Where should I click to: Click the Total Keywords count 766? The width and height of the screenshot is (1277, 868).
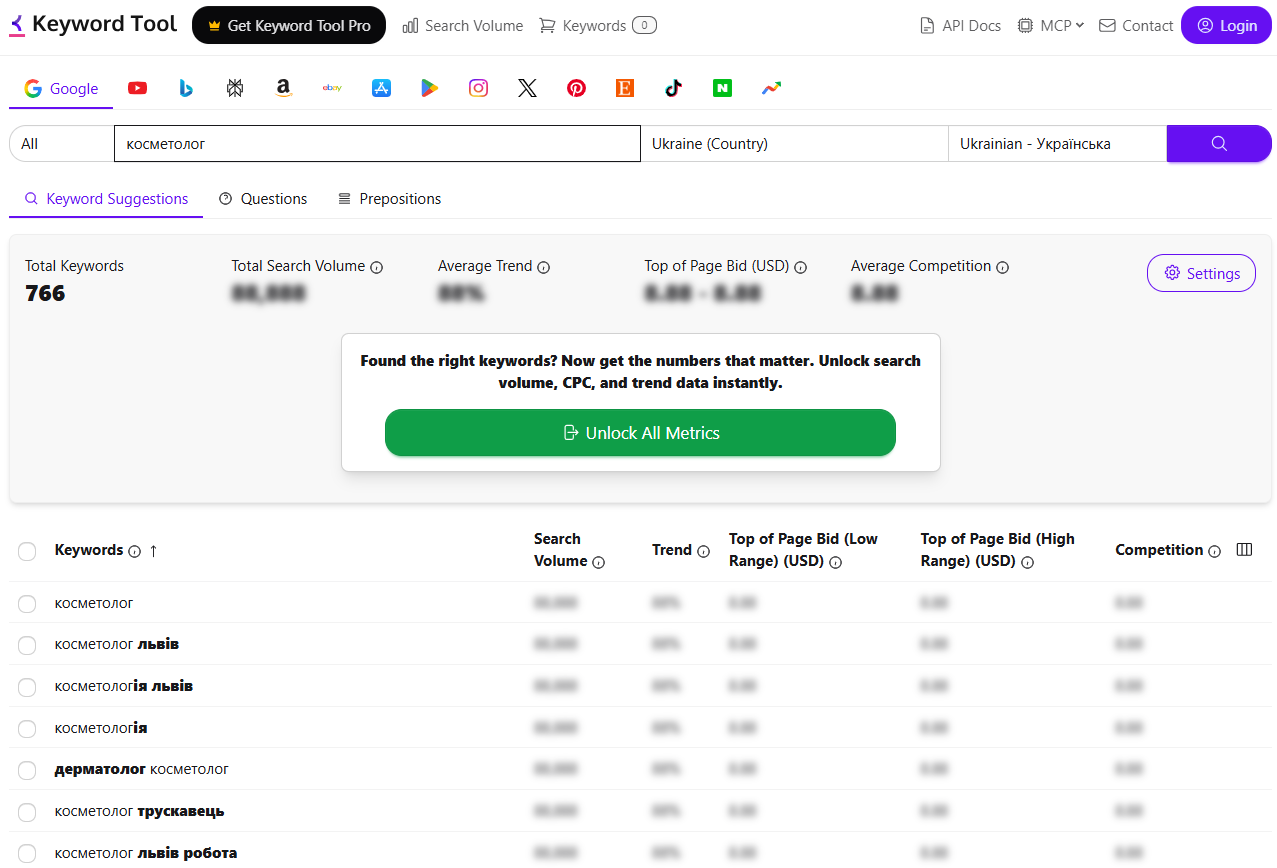[x=45, y=293]
